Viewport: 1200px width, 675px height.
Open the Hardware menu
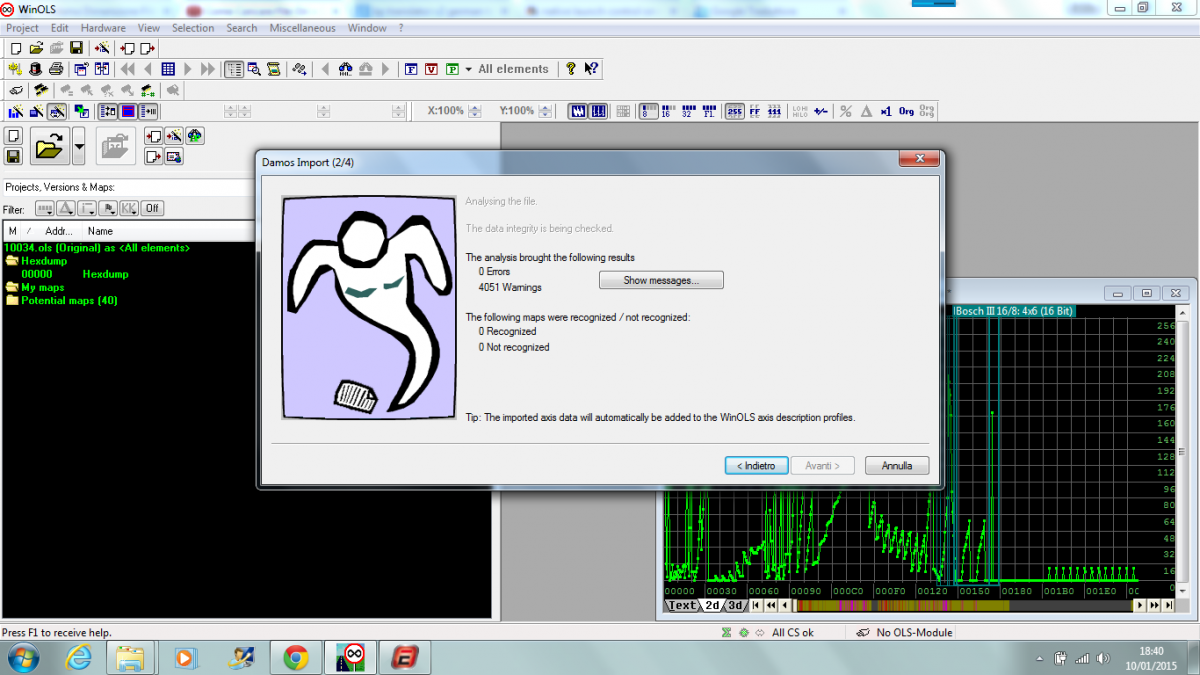pos(103,28)
